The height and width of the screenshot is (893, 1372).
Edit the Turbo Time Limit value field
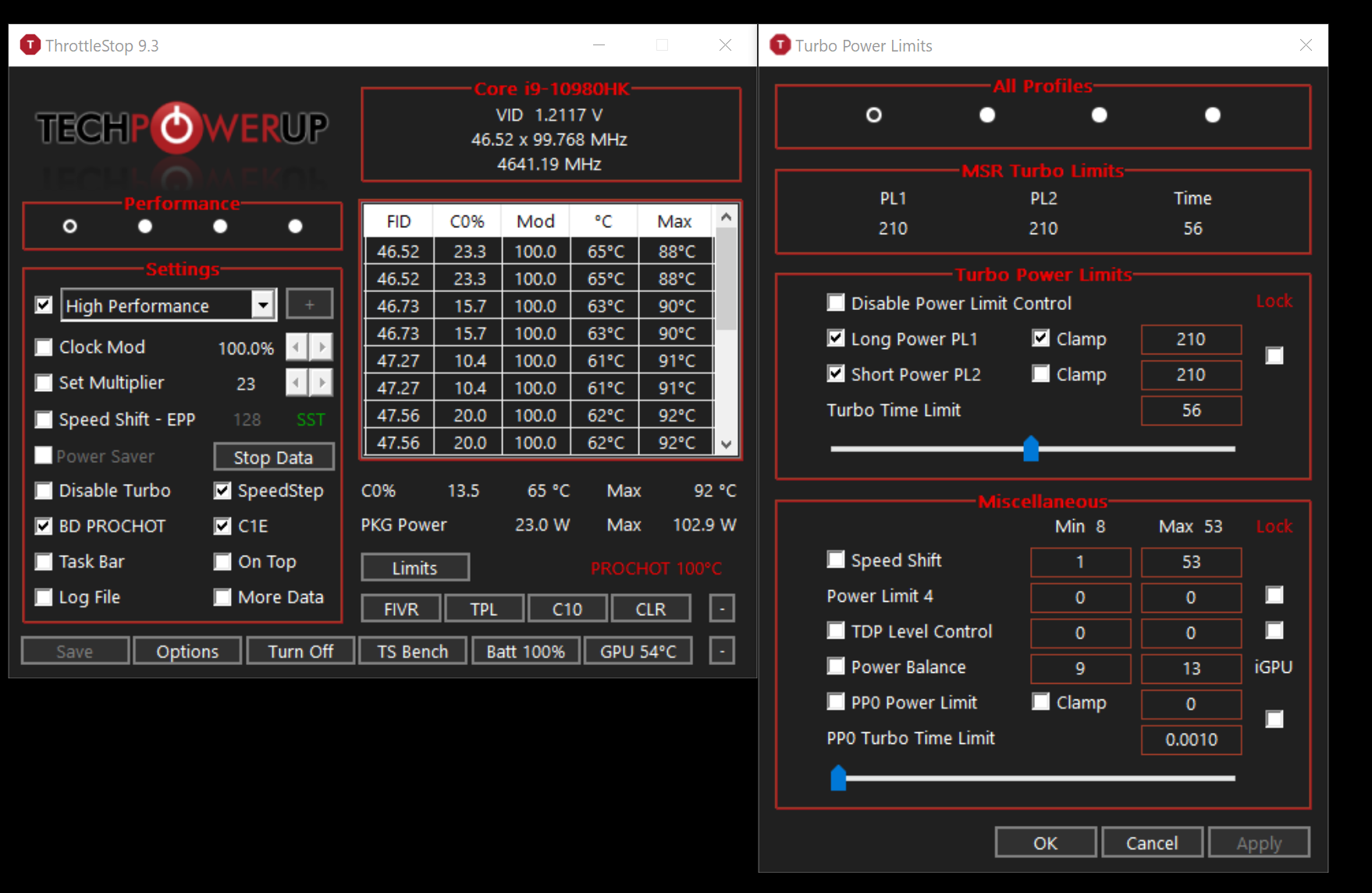tap(1191, 411)
